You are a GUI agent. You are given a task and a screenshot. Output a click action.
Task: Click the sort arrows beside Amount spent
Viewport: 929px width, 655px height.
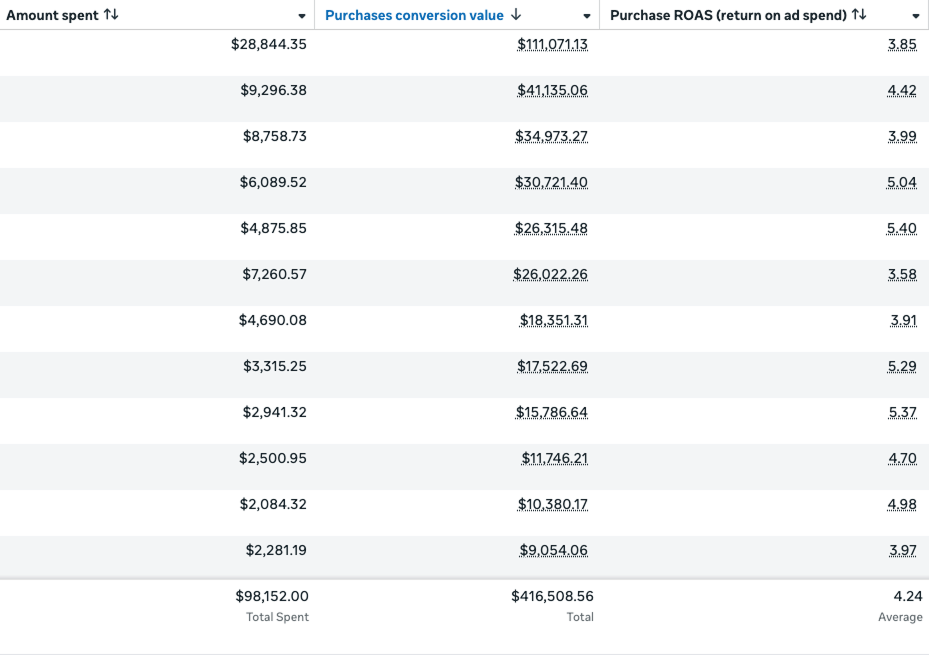point(111,15)
